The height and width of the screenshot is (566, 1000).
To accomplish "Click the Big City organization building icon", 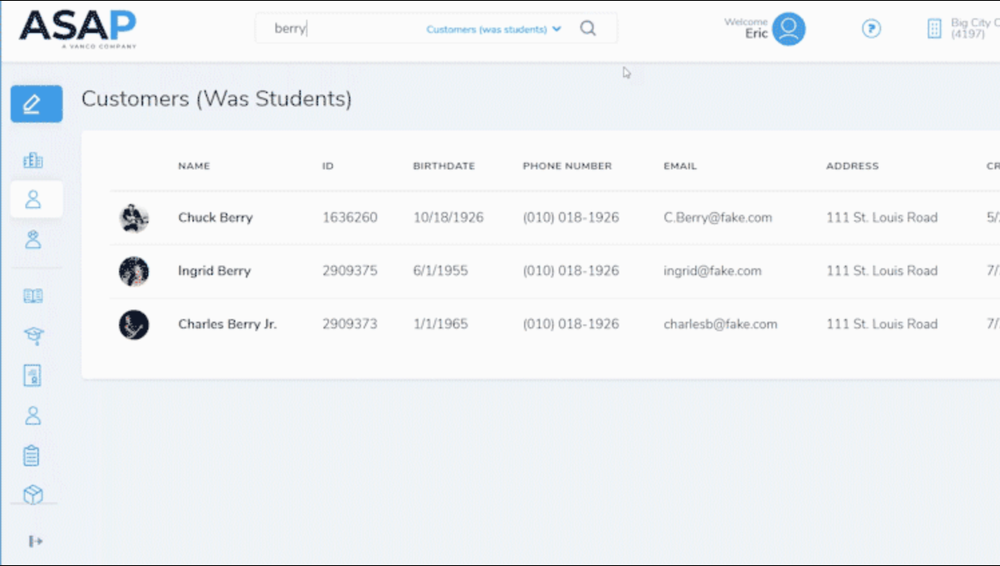I will (x=934, y=29).
